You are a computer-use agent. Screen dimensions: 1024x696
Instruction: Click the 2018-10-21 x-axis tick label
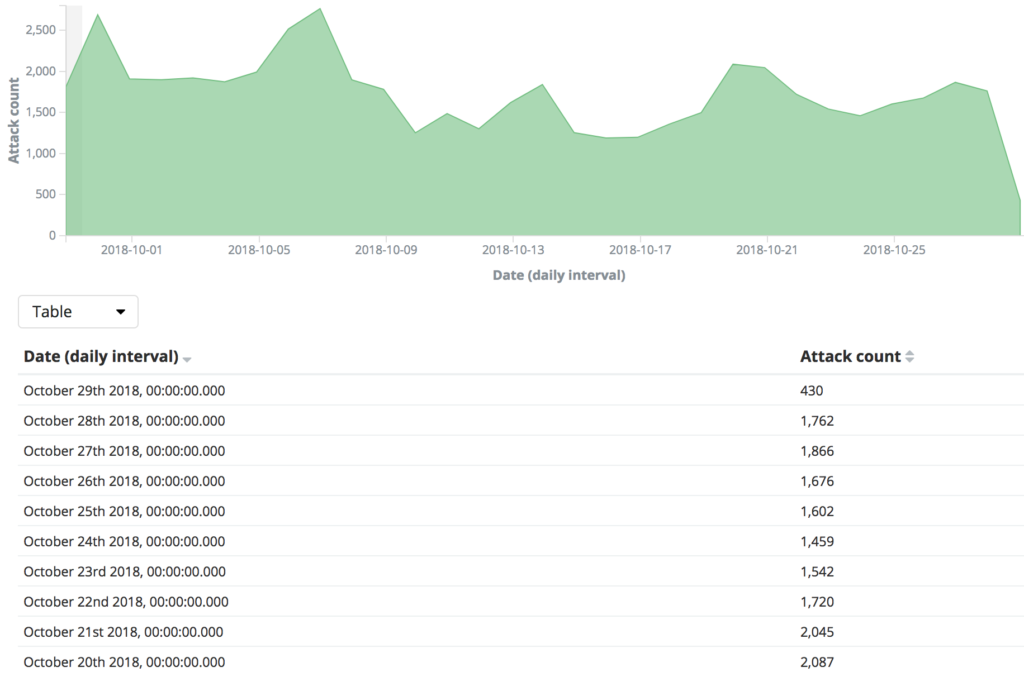(x=767, y=249)
